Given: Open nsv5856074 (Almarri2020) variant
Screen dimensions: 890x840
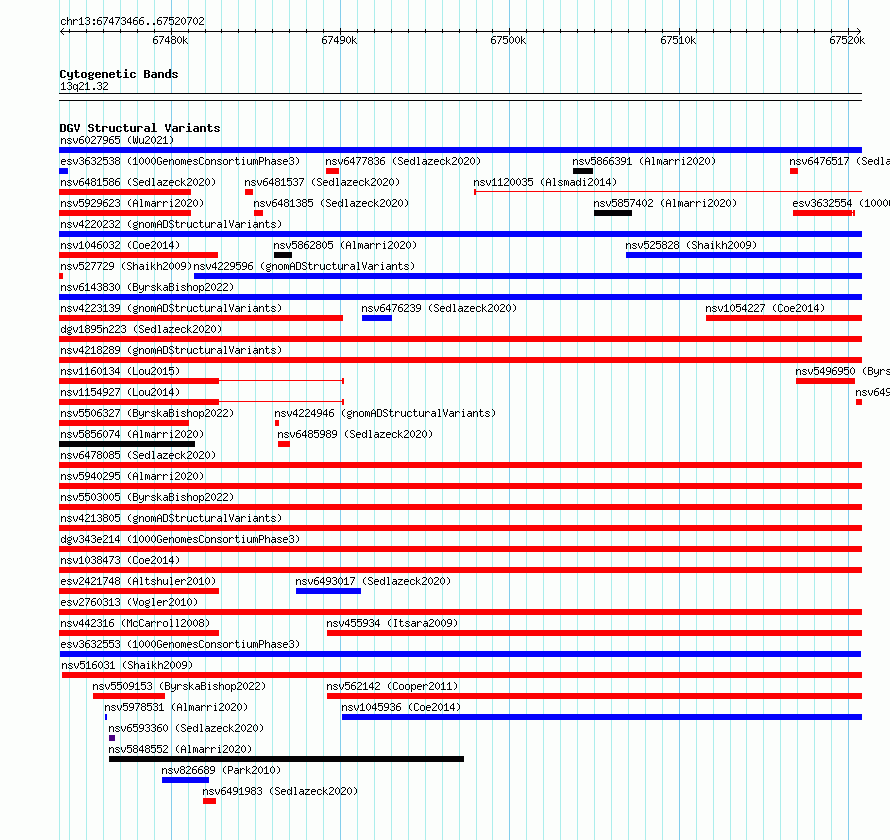Looking at the screenshot, I should pyautogui.click(x=132, y=434).
